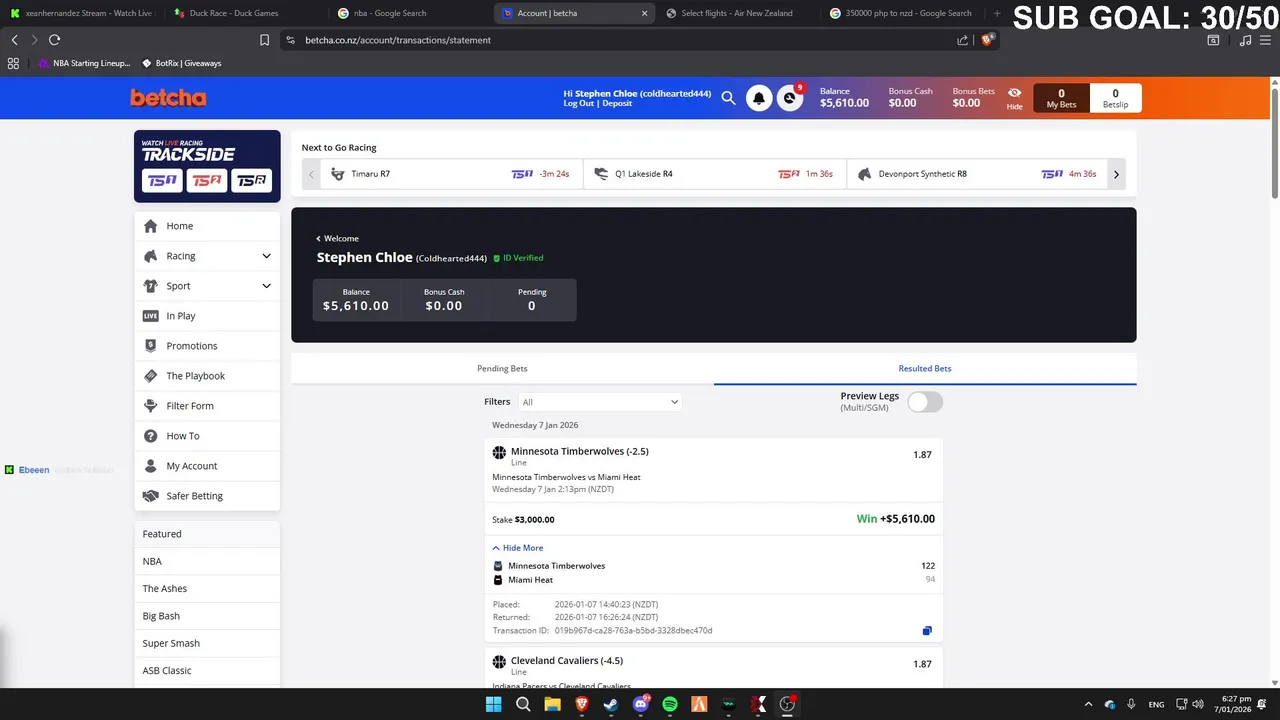This screenshot has width=1280, height=720.
Task: Expand the Sport menu in the sidebar
Action: (x=207, y=286)
